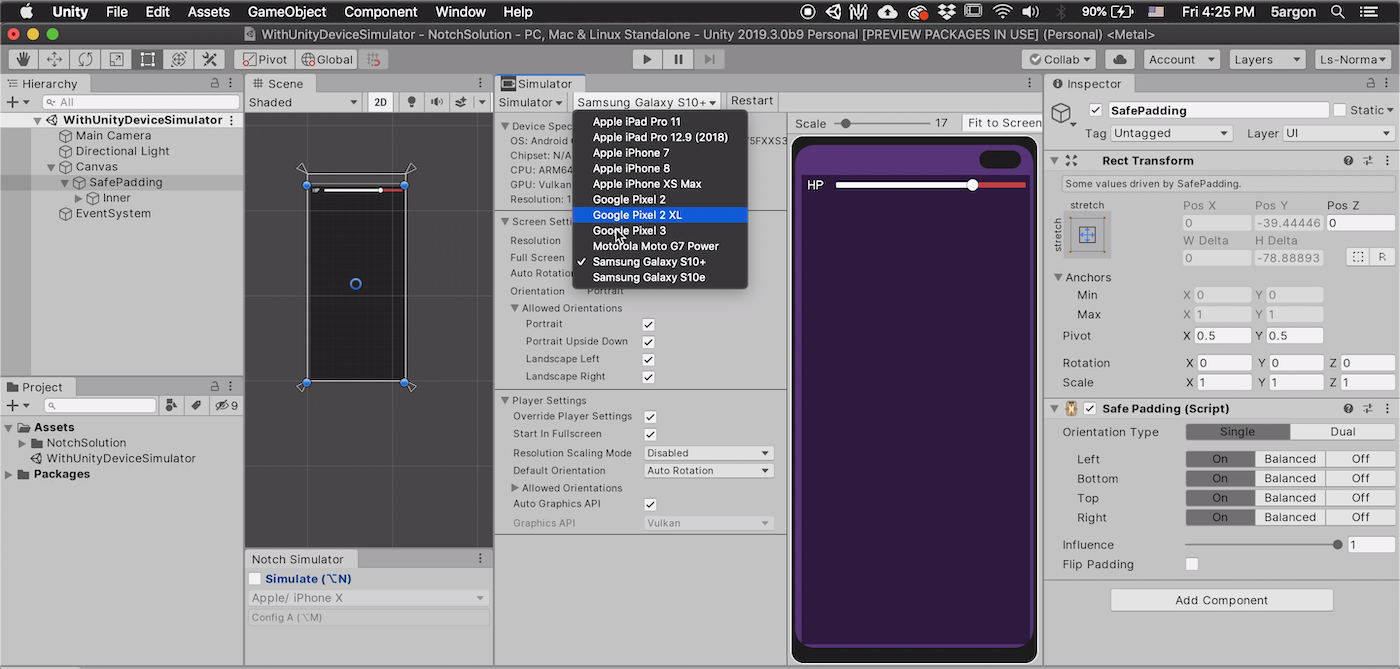Open the GameObject menu
Screen dimensions: 1400x669
click(287, 12)
